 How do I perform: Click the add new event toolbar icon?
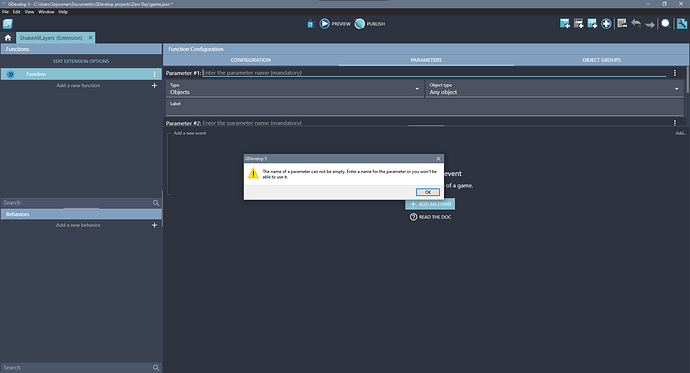click(x=565, y=24)
